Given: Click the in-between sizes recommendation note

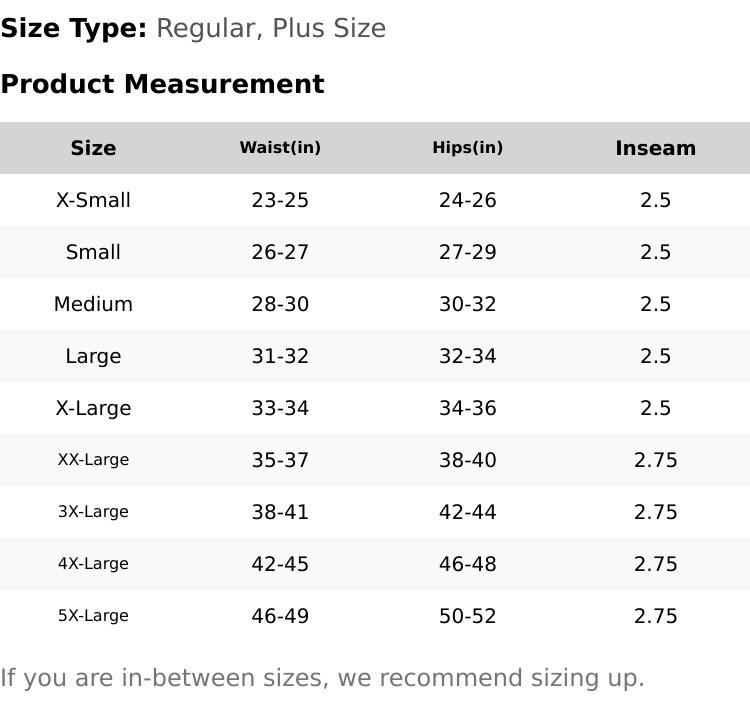Looking at the screenshot, I should pyautogui.click(x=322, y=678).
